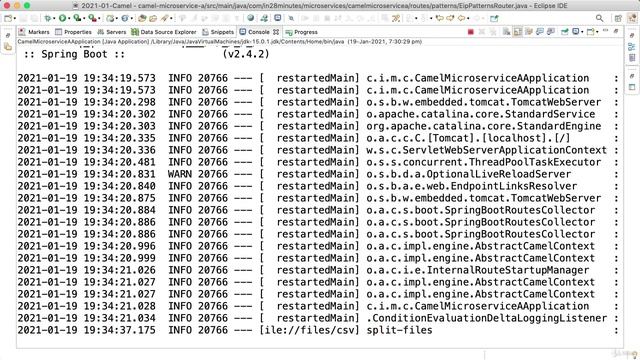
Task: Click the ConditionEvaluationDeltaLoggingListener log entry
Action: coord(487,318)
